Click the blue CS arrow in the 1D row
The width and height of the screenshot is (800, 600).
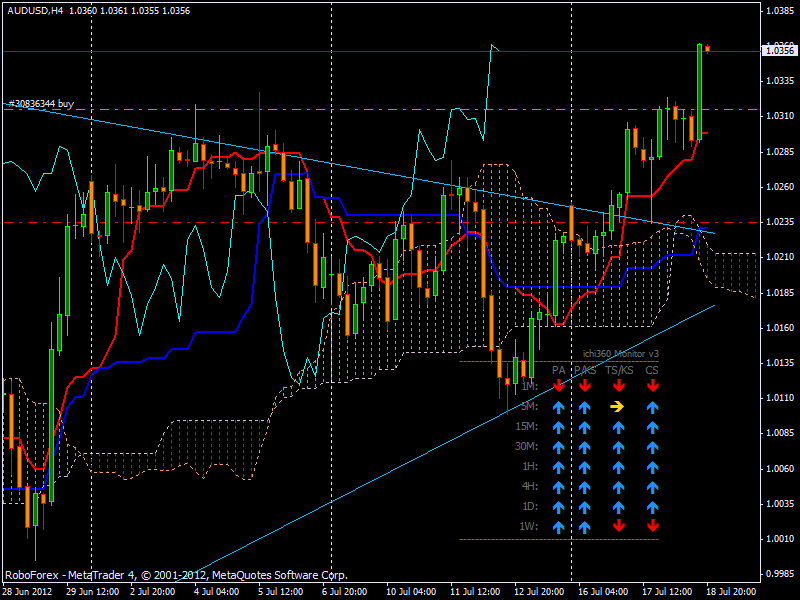652,506
